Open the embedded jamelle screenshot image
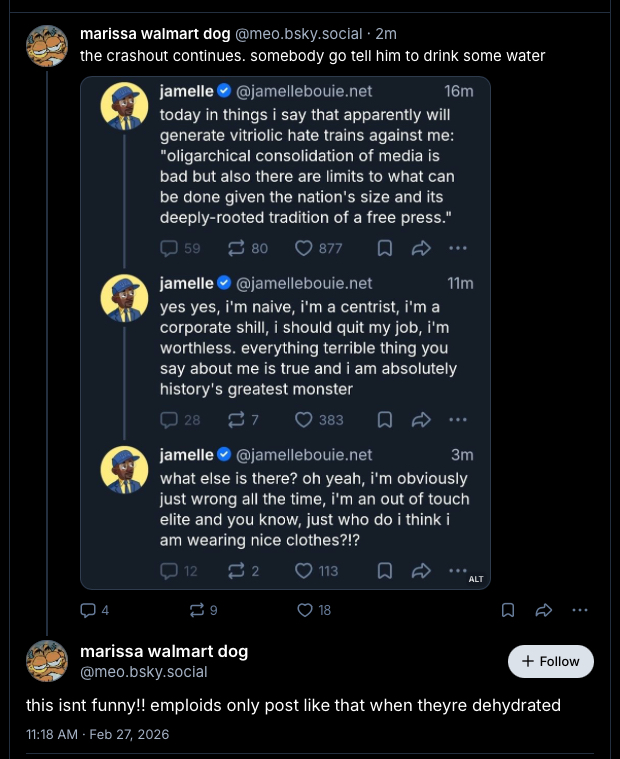Viewport: 620px width, 759px height. pyautogui.click(x=285, y=332)
